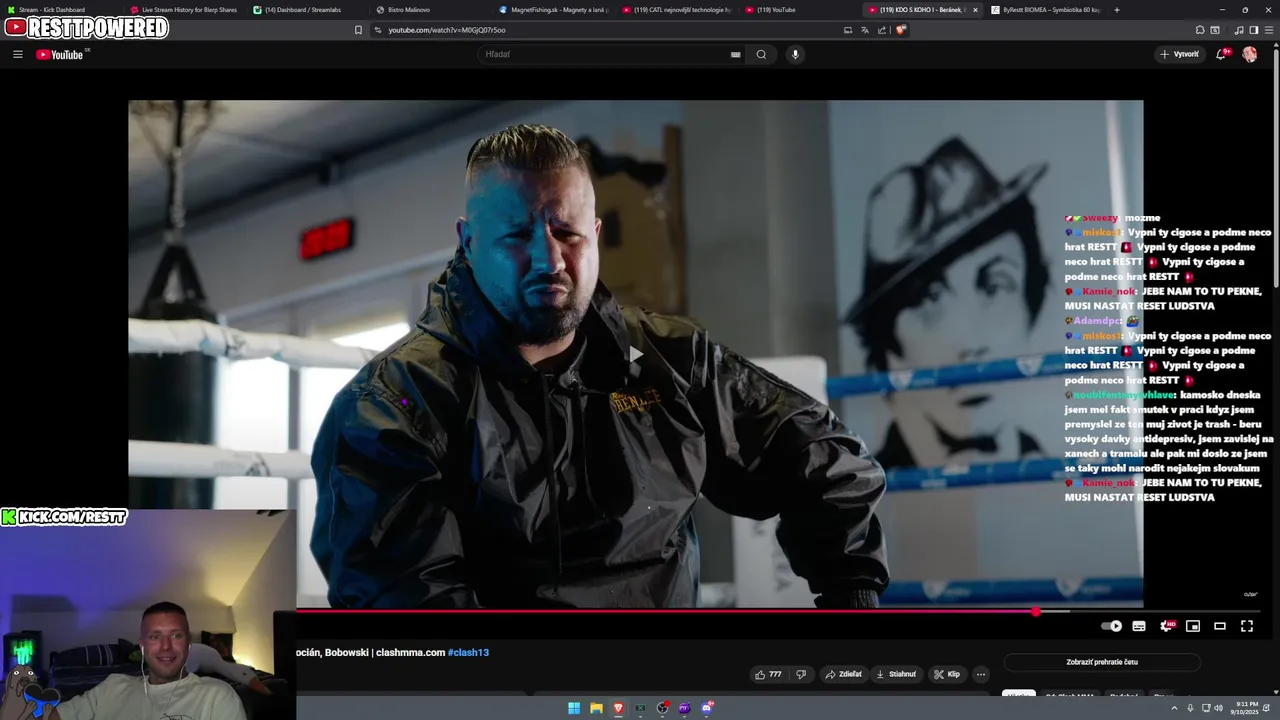The image size is (1280, 720).
Task: Switch to Live Stream History for Blerp tab
Action: pyautogui.click(x=185, y=9)
